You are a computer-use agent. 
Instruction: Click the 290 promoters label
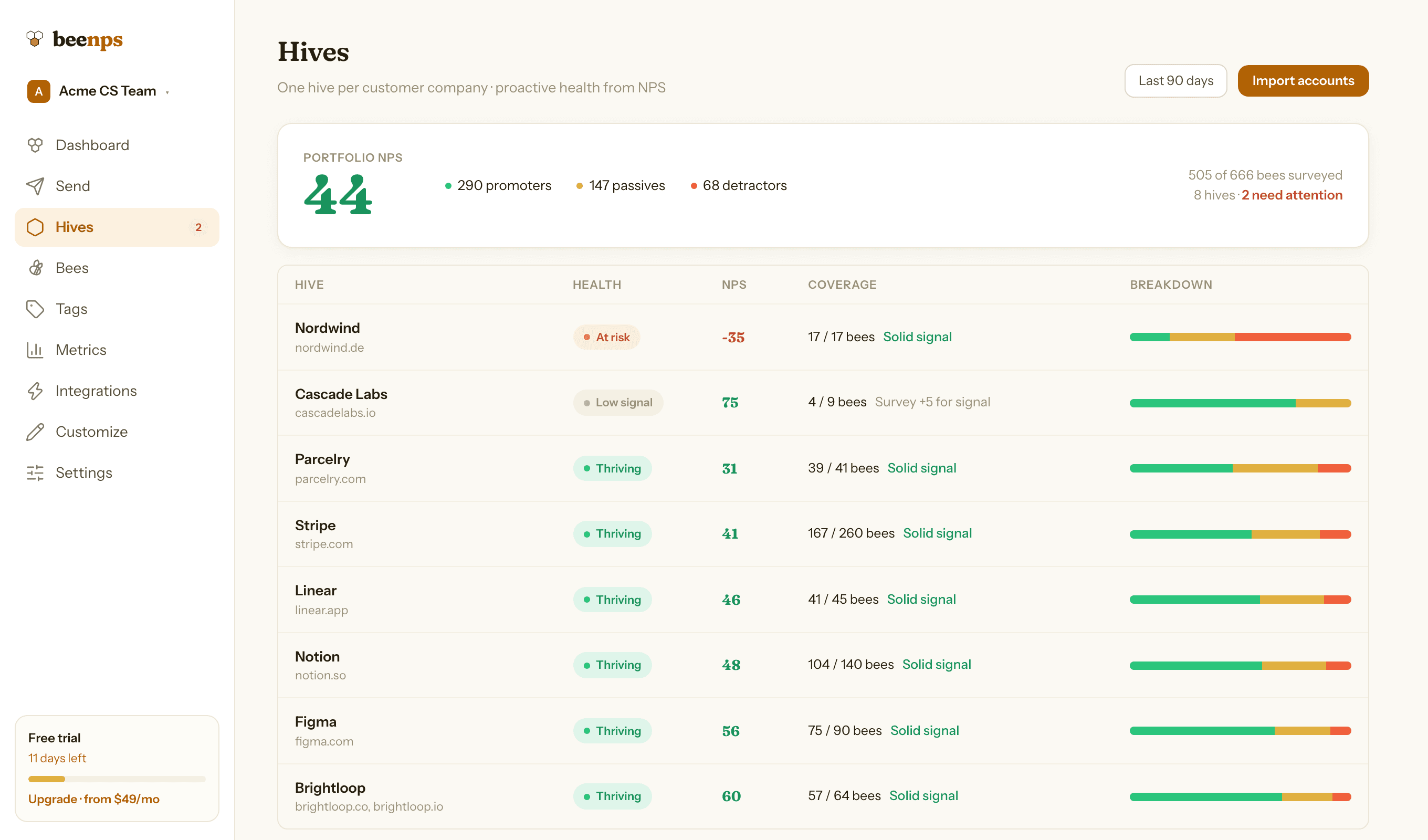click(498, 186)
